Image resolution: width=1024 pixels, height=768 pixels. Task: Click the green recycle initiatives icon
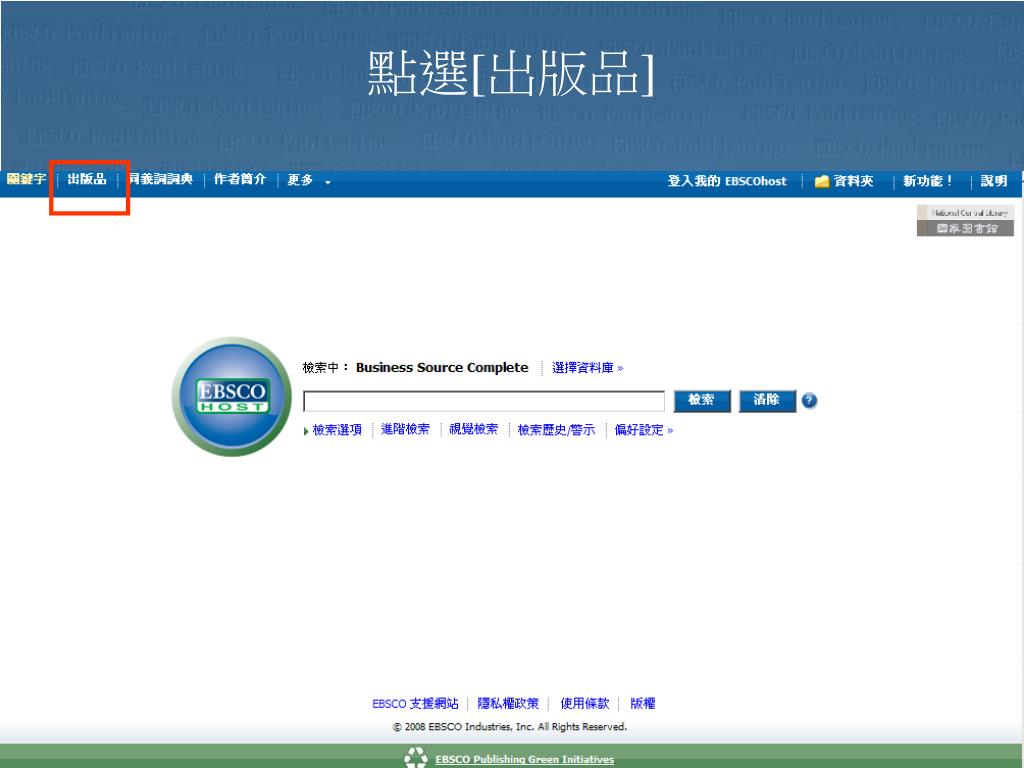[x=415, y=759]
